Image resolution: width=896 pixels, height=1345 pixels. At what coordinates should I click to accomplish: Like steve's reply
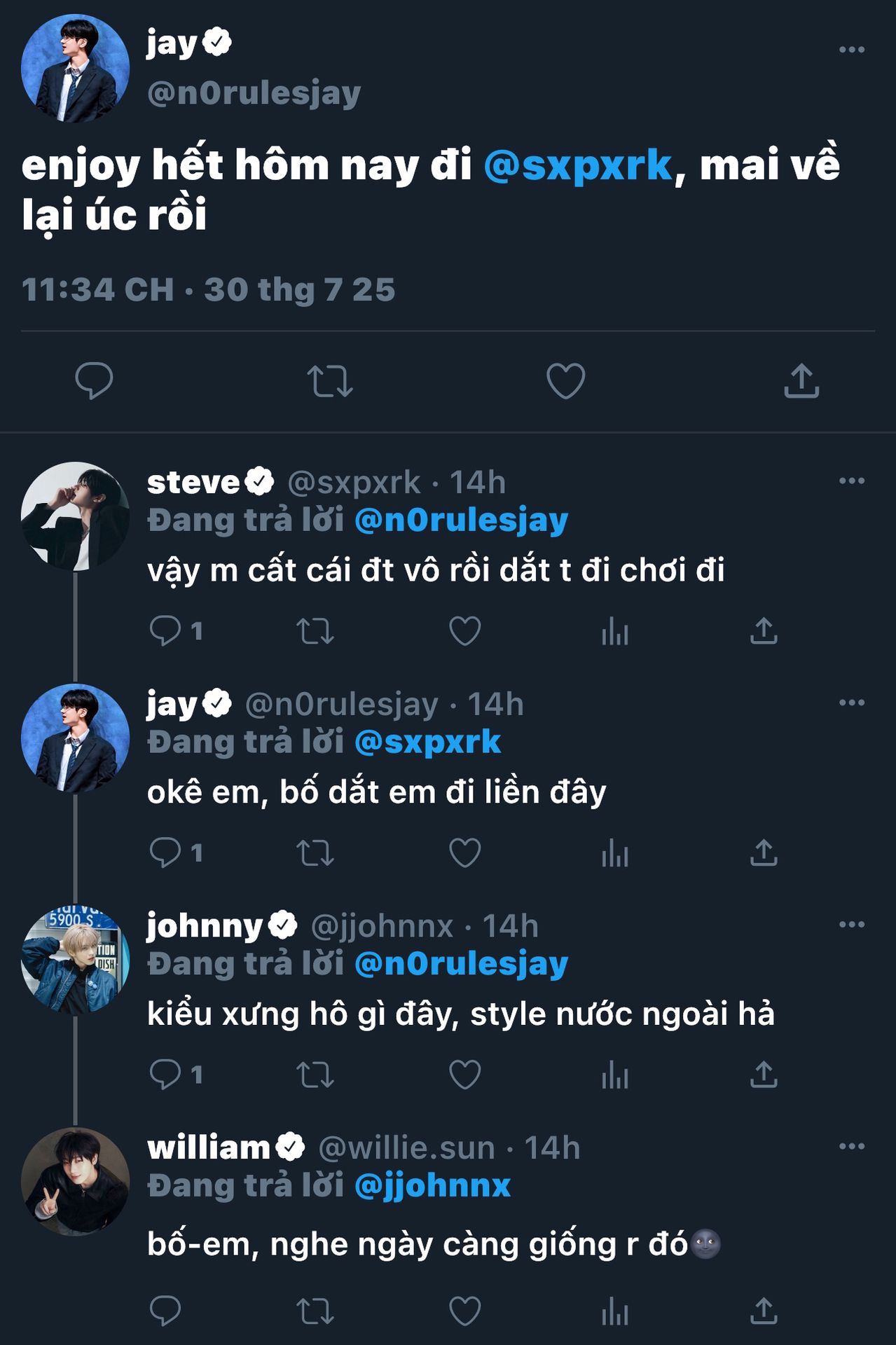pyautogui.click(x=465, y=631)
